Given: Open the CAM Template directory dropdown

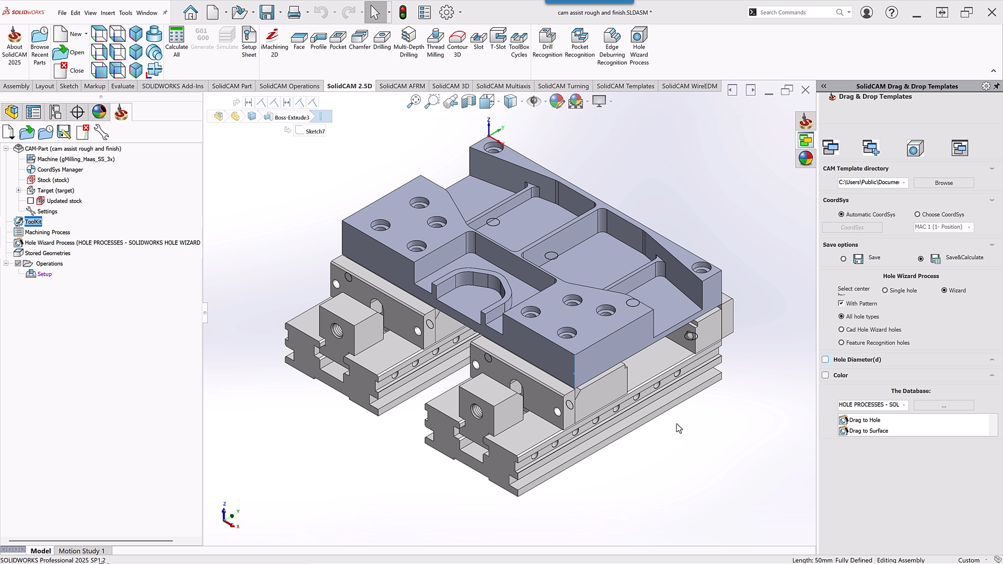Looking at the screenshot, I should 904,183.
